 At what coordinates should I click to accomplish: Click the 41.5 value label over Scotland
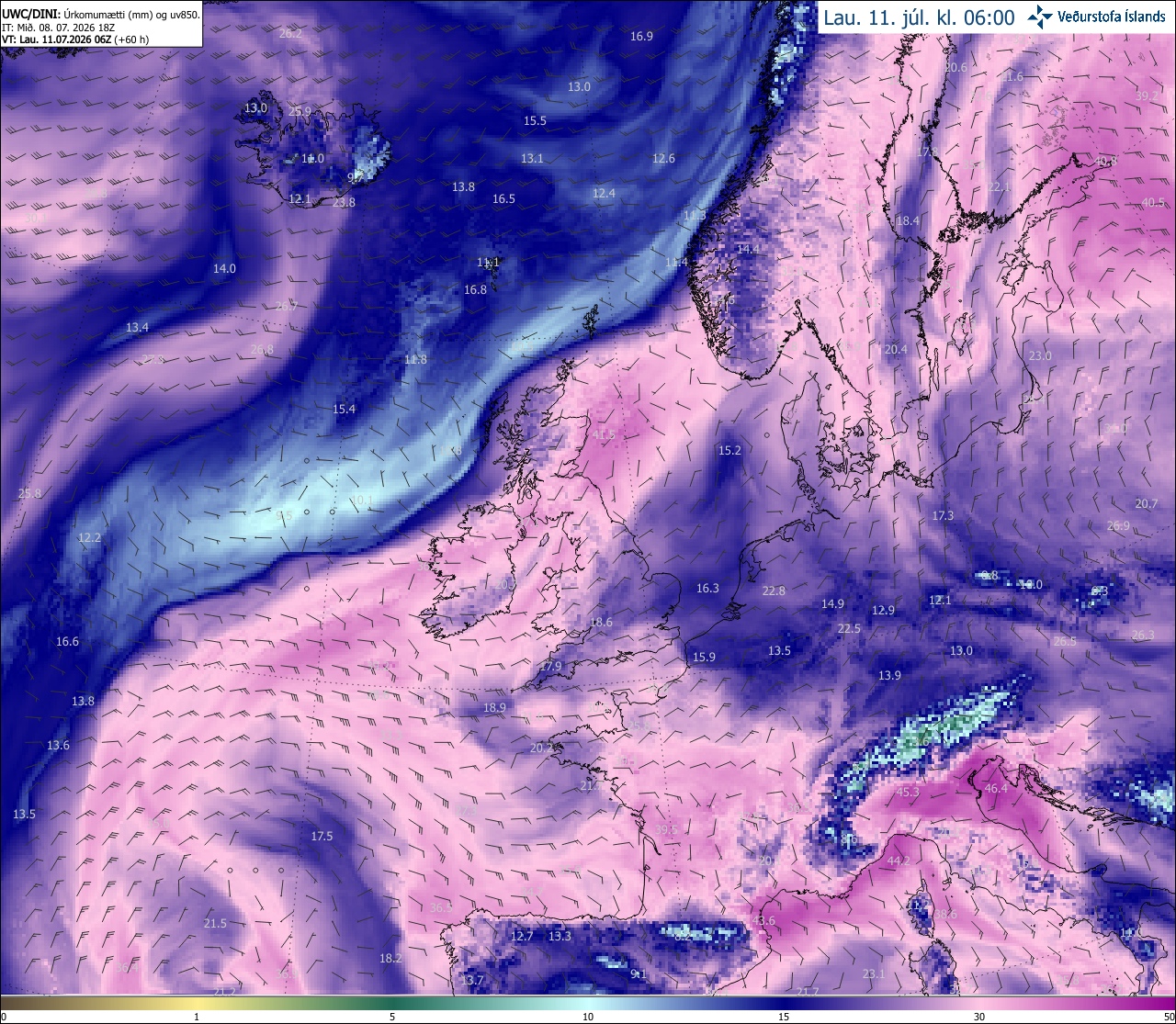coord(604,435)
